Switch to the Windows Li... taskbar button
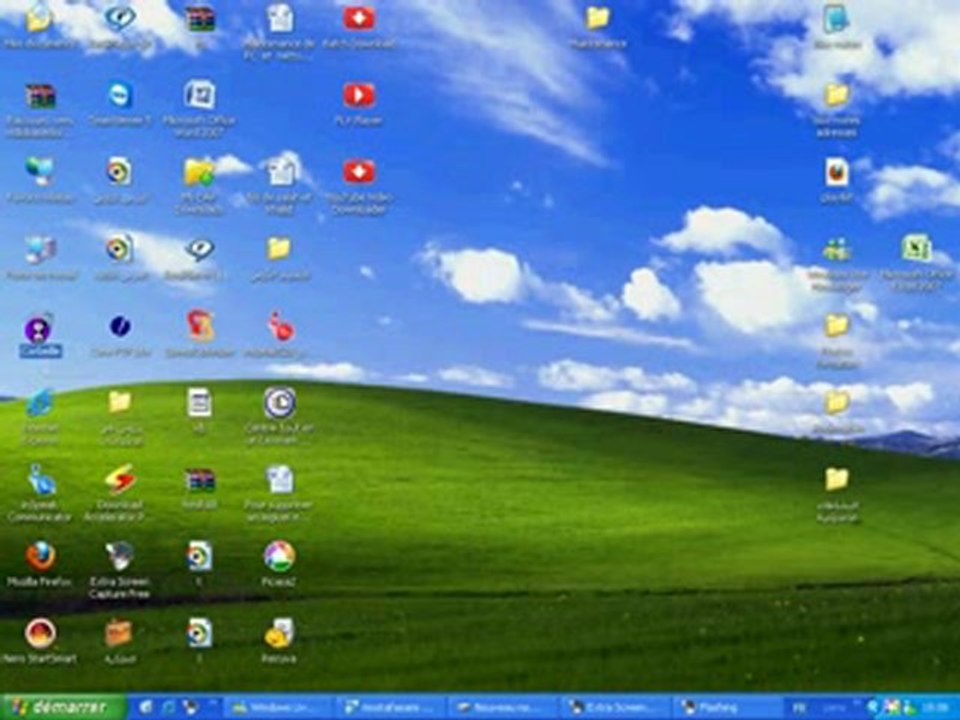 tap(278, 708)
